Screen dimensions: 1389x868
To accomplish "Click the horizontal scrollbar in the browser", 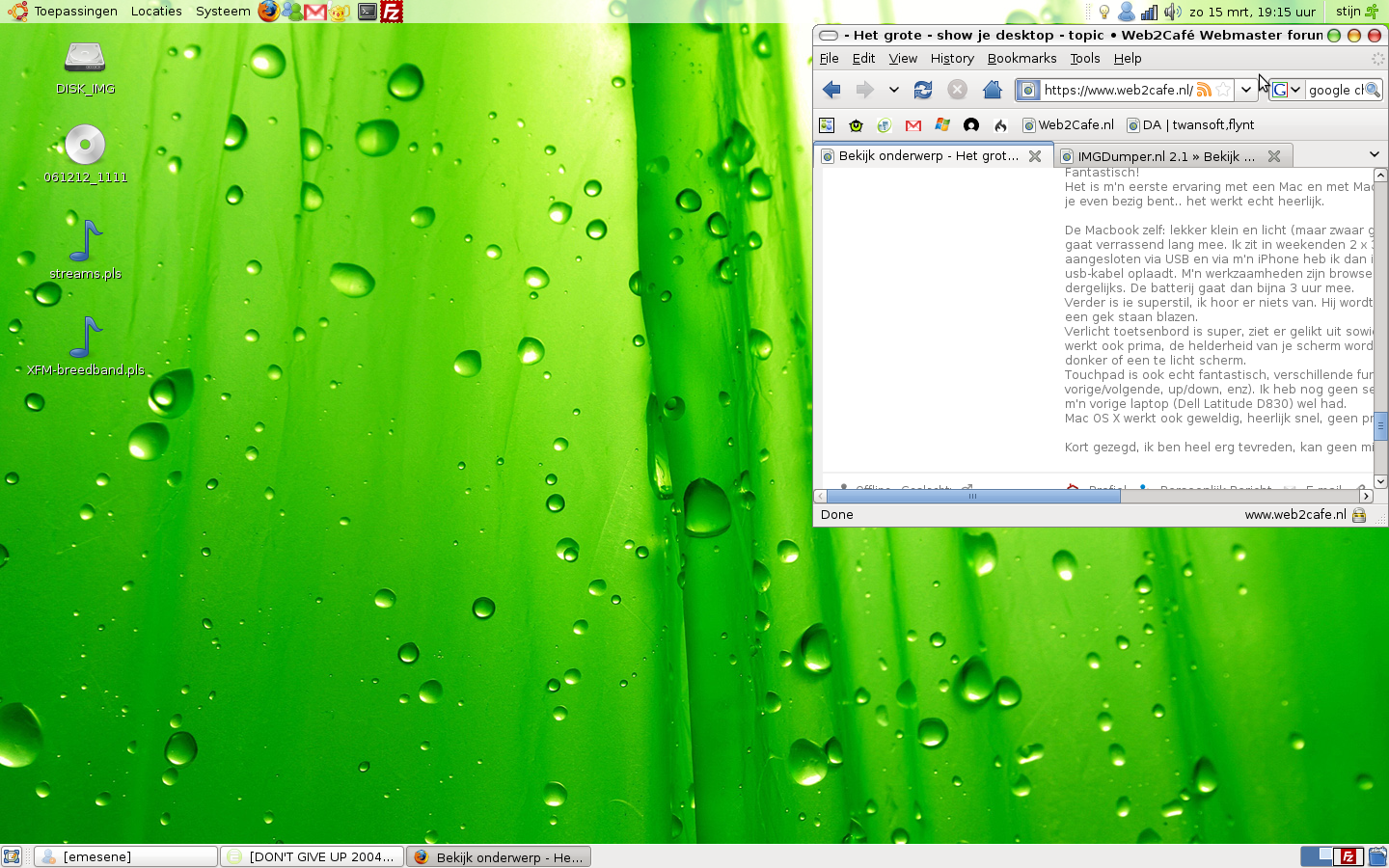I will coord(972,497).
